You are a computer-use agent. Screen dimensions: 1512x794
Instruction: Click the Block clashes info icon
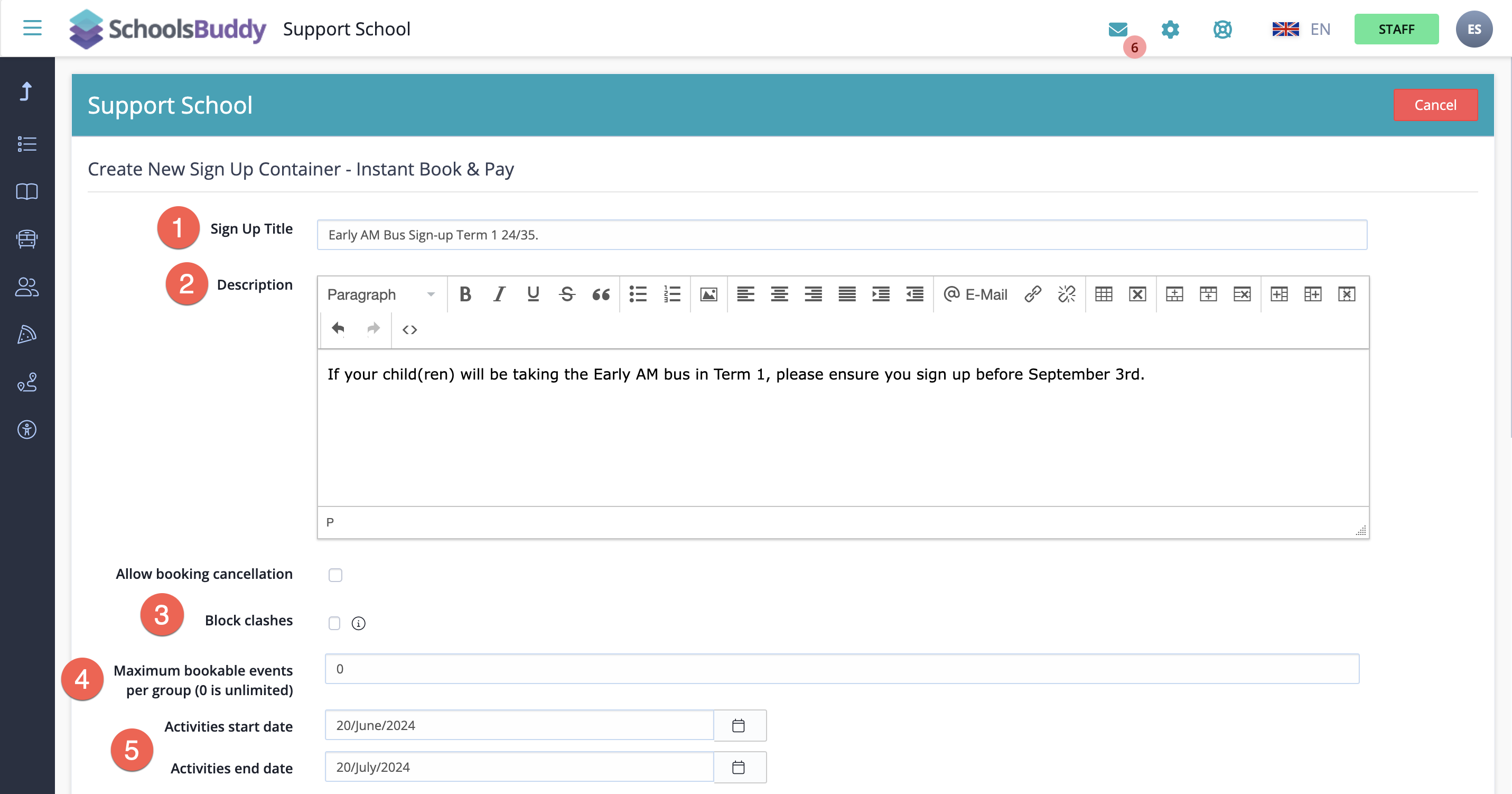(358, 623)
